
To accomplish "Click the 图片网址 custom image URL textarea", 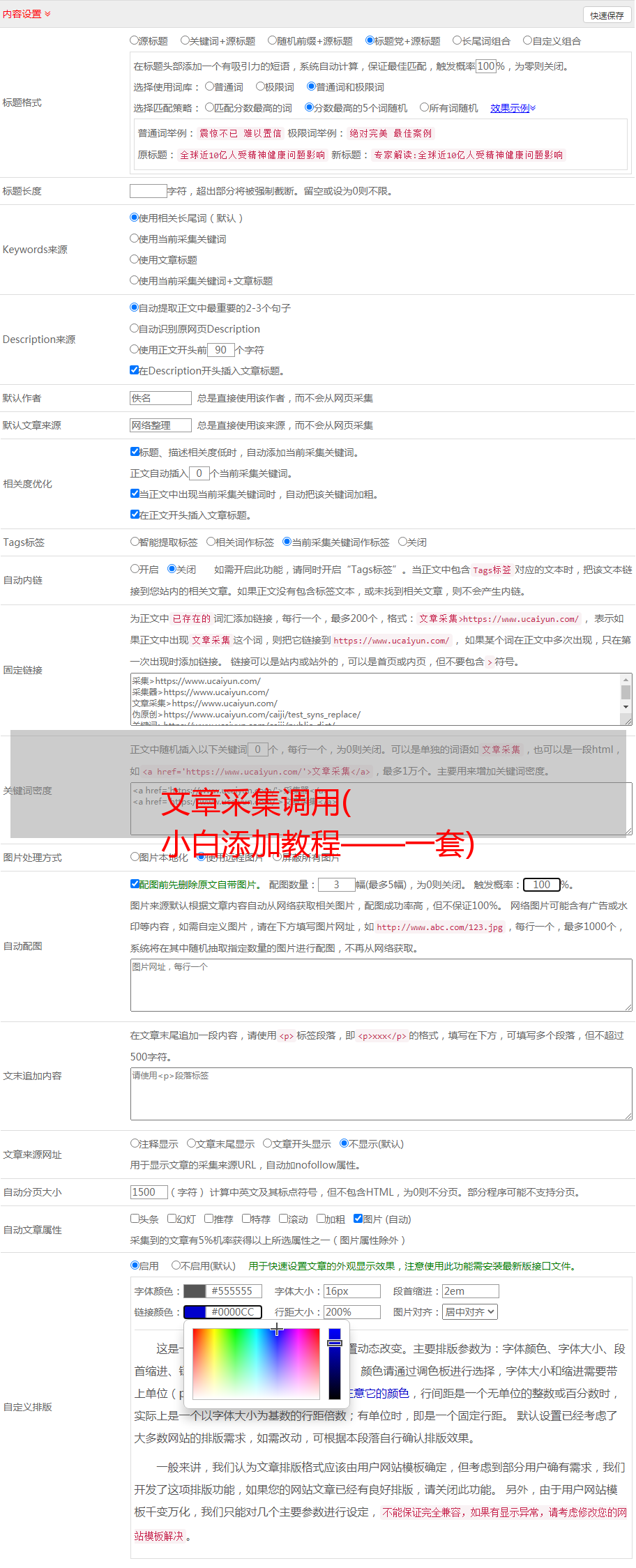I will (381, 985).
